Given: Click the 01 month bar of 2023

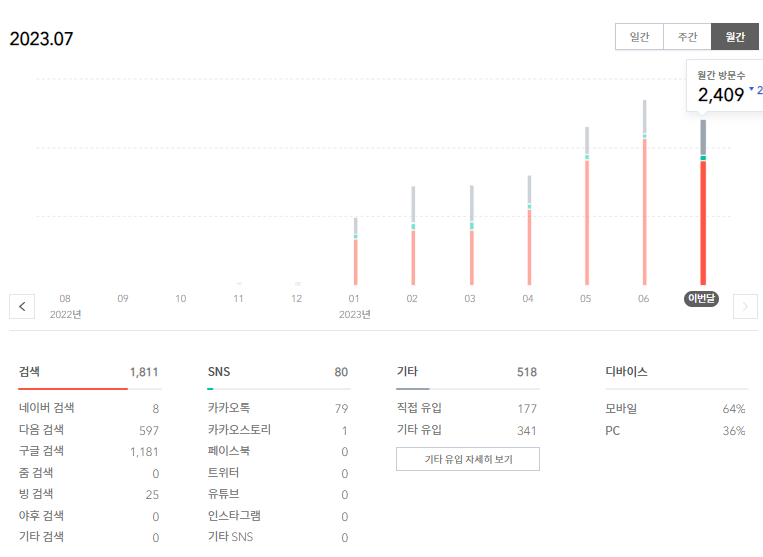Looking at the screenshot, I should 356,251.
